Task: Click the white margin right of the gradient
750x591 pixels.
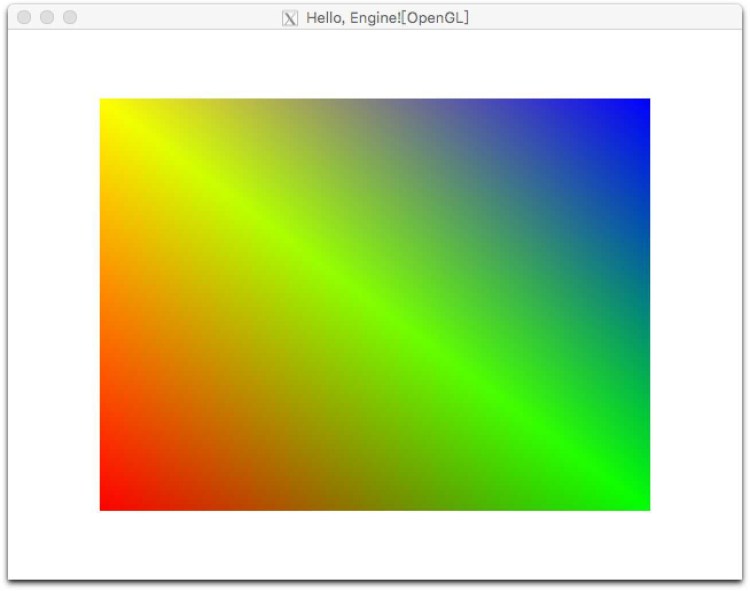Action: pos(695,305)
